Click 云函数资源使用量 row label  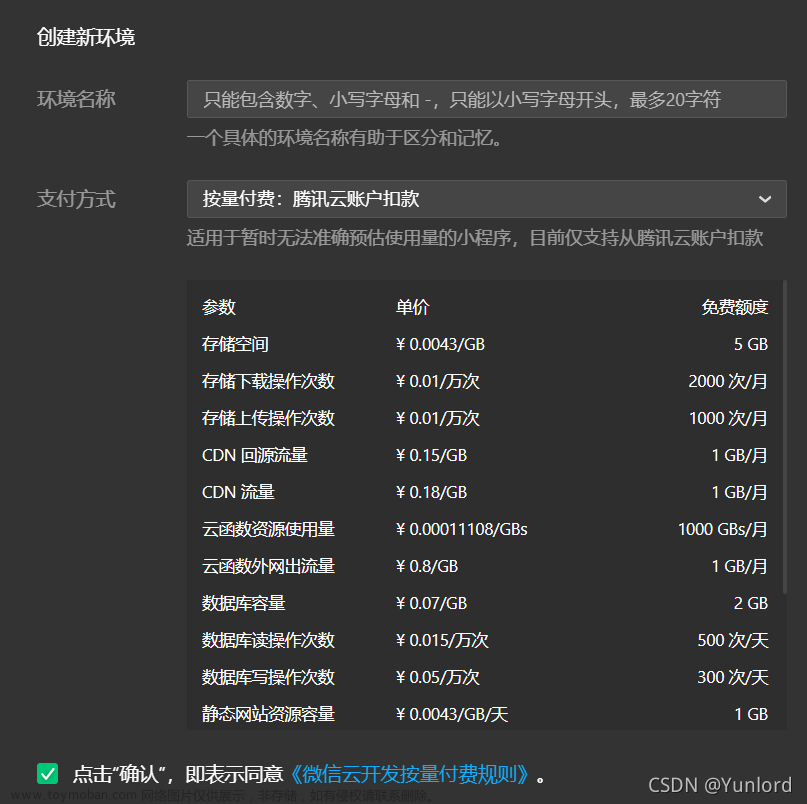coord(268,530)
